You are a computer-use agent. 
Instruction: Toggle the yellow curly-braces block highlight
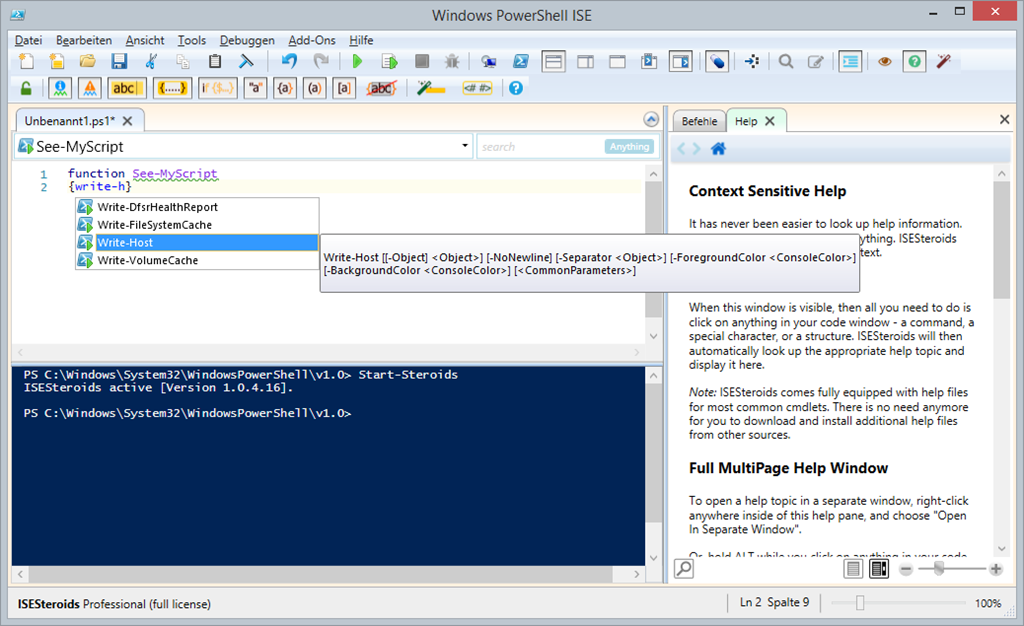click(172, 88)
